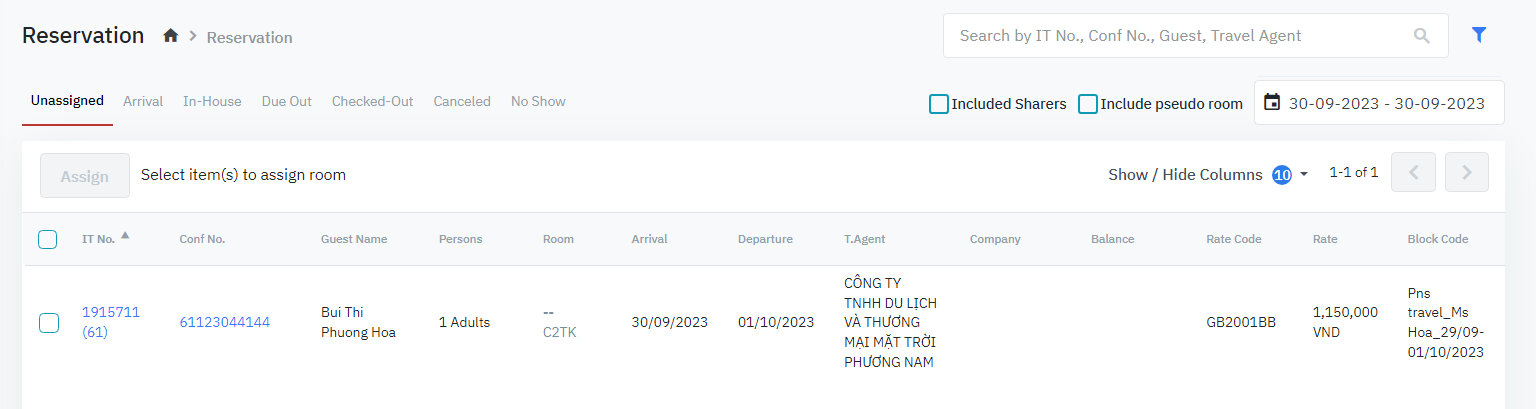The image size is (1536, 409).
Task: Check the select-all header checkbox
Action: [48, 239]
